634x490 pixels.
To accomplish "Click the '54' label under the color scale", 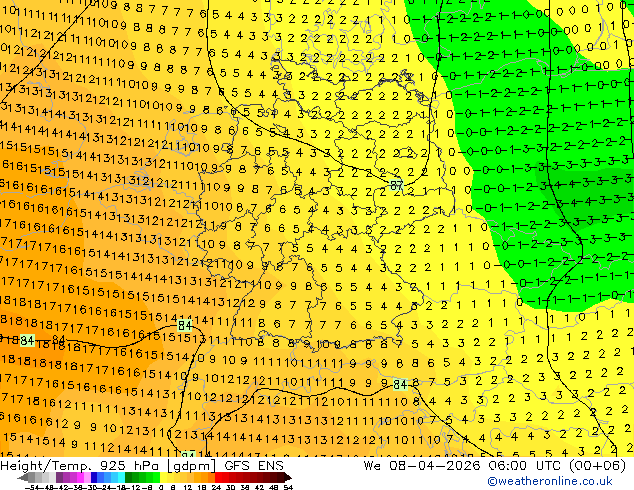I will click(x=288, y=487).
